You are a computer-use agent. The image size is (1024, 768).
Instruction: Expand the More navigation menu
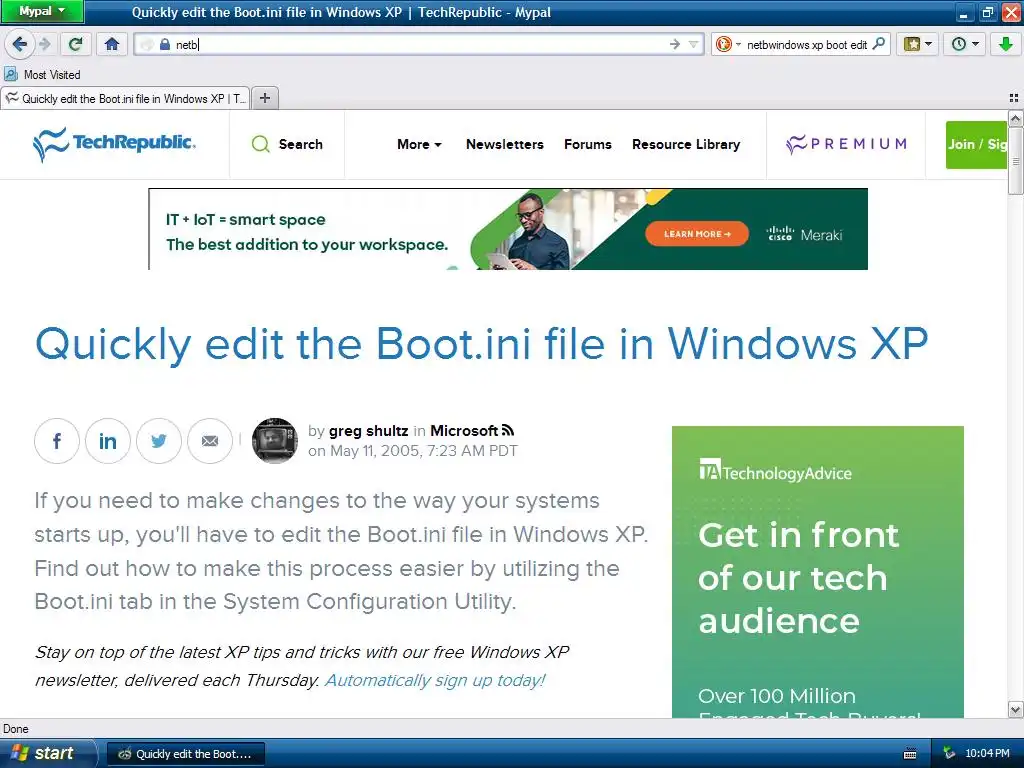419,144
